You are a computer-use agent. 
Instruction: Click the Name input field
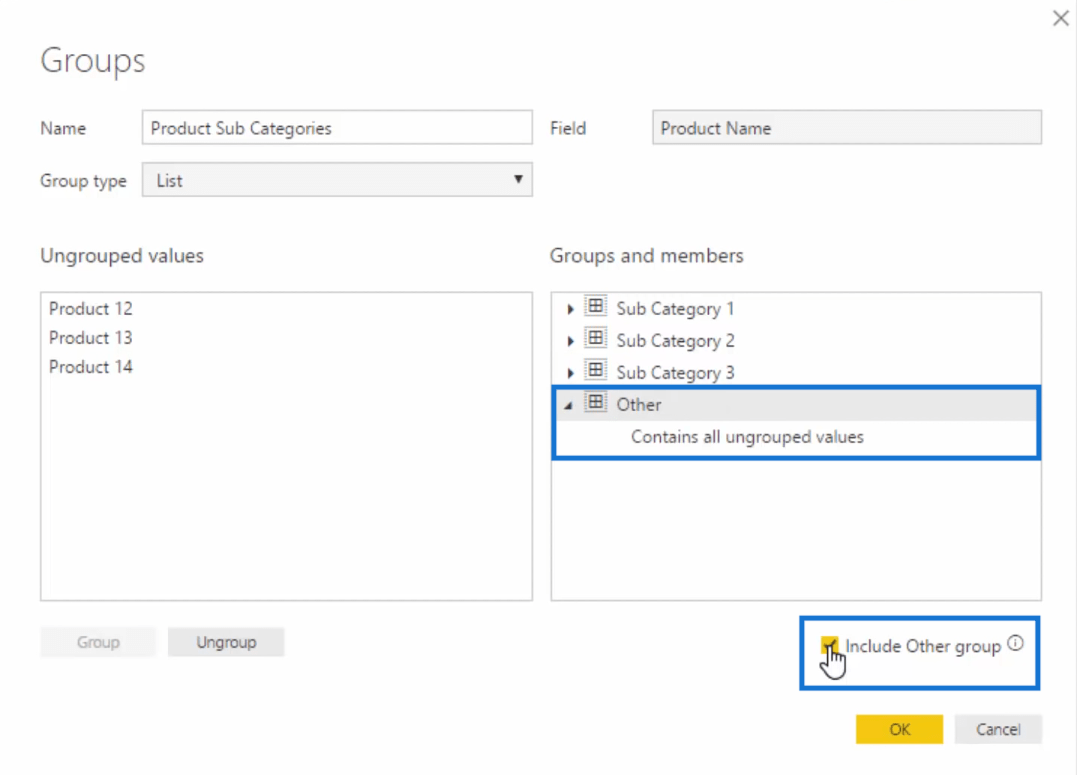[x=337, y=128]
